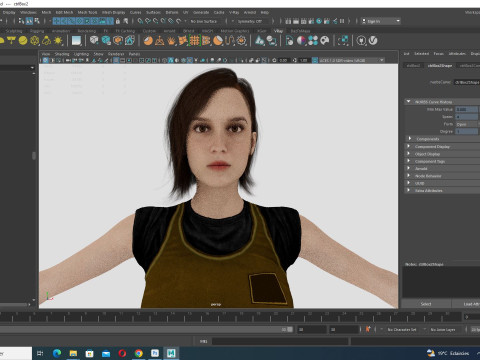Click the sky gradient dome icon on the shelf
The height and width of the screenshot is (360, 480).
76,41
